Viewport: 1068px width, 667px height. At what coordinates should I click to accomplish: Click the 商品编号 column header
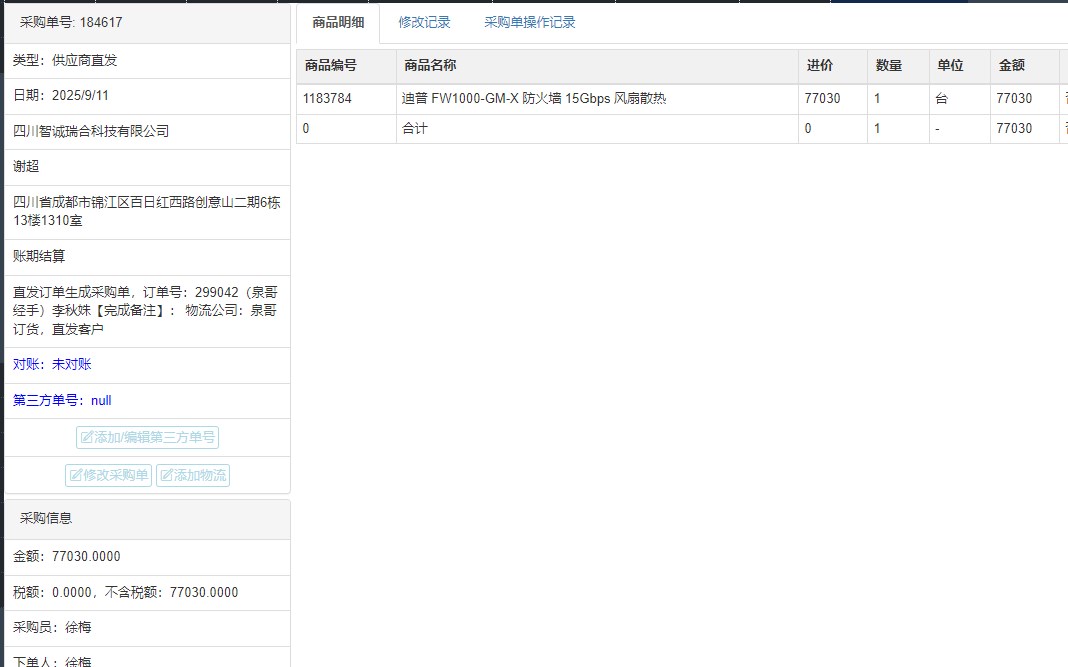click(x=330, y=66)
